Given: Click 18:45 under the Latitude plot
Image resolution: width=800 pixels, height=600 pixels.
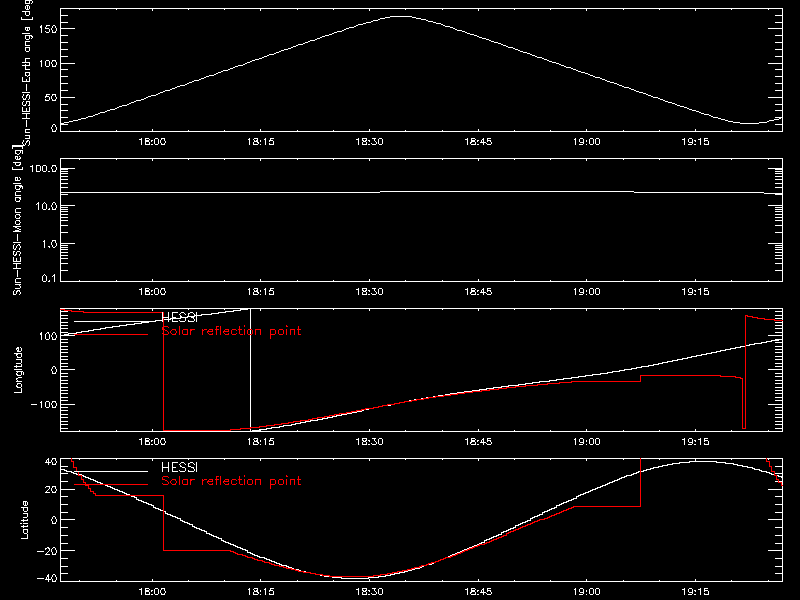Looking at the screenshot, I should pos(478,592).
